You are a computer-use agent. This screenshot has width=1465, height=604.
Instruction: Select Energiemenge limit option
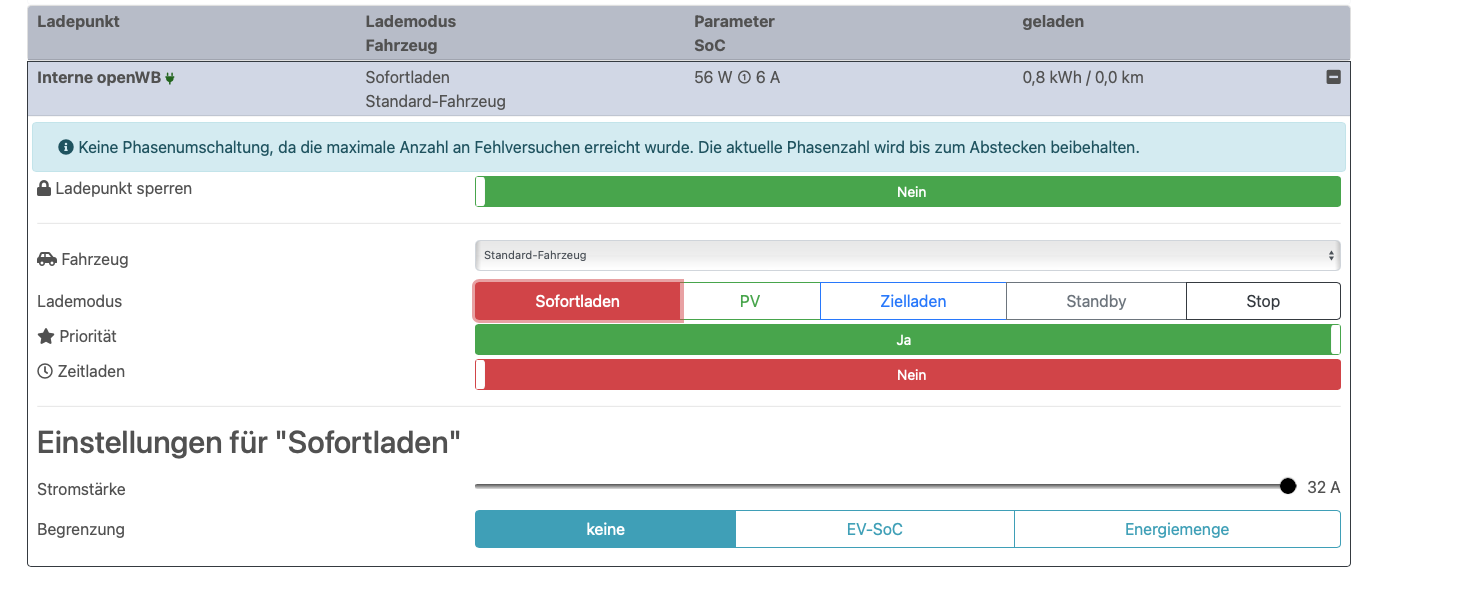pyautogui.click(x=1176, y=529)
